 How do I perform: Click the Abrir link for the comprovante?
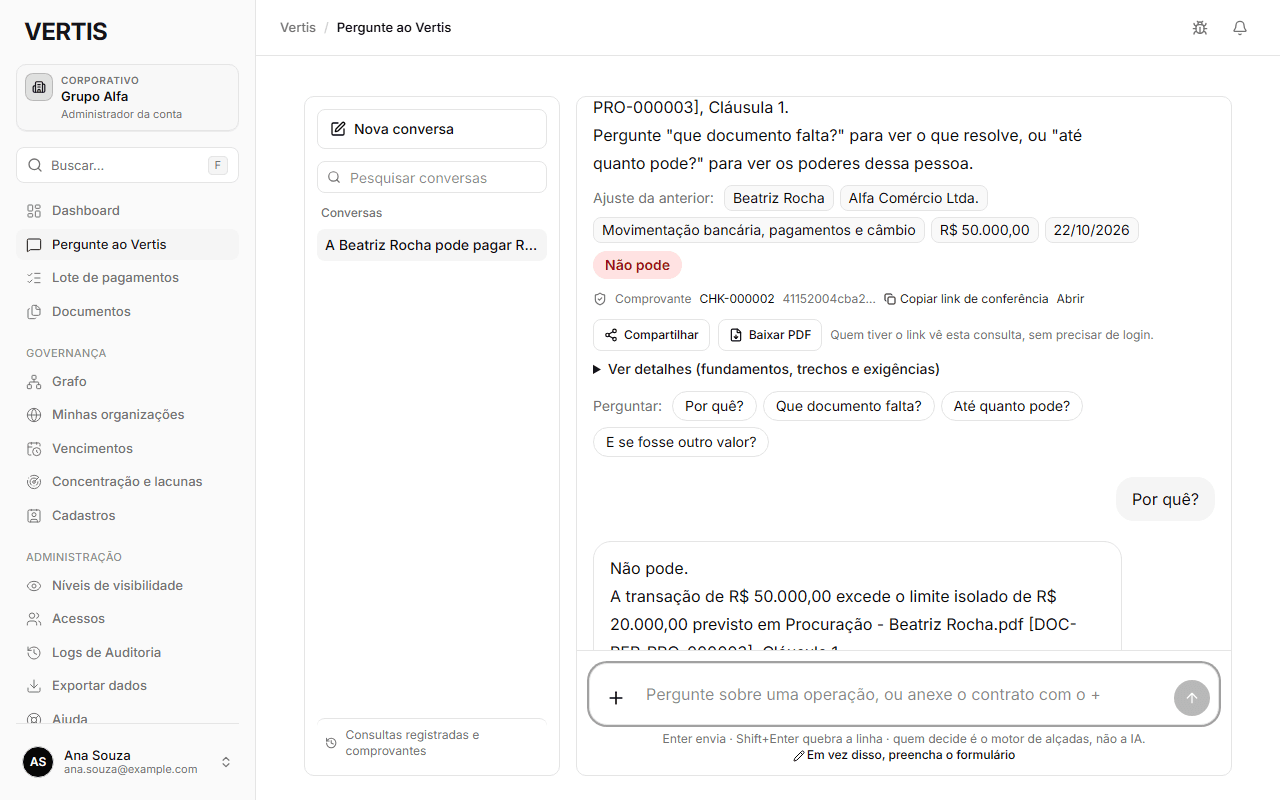pos(1070,299)
